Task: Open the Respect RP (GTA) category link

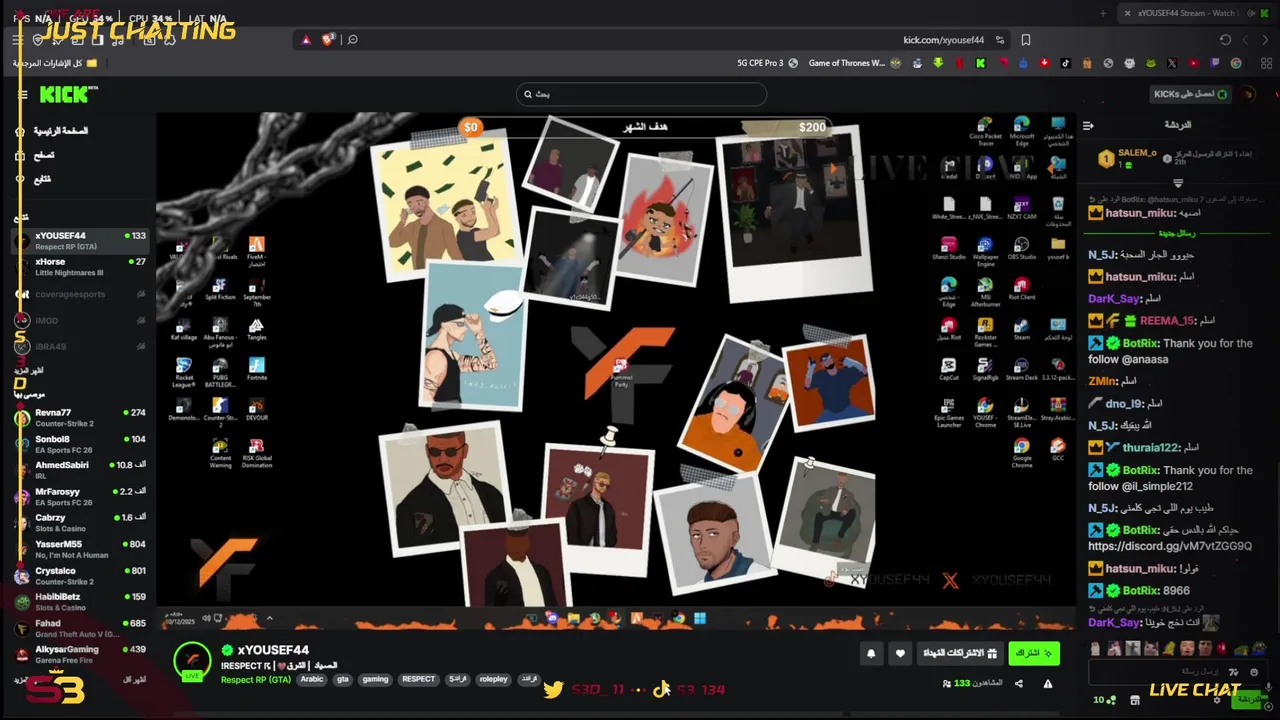Action: pyautogui.click(x=256, y=680)
